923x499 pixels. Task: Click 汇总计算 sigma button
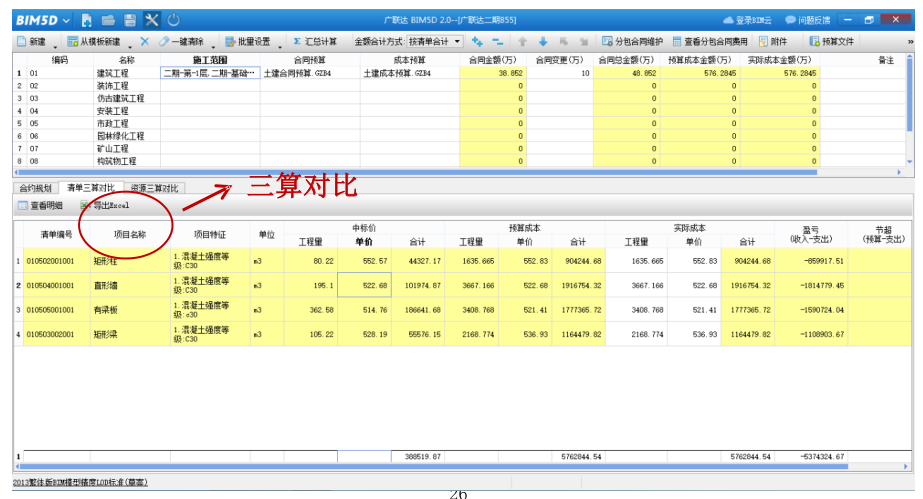(315, 41)
